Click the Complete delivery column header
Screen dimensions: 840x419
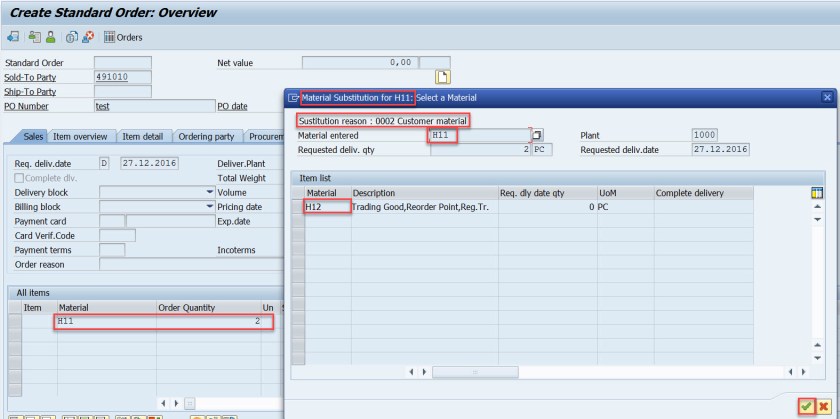click(x=703, y=193)
